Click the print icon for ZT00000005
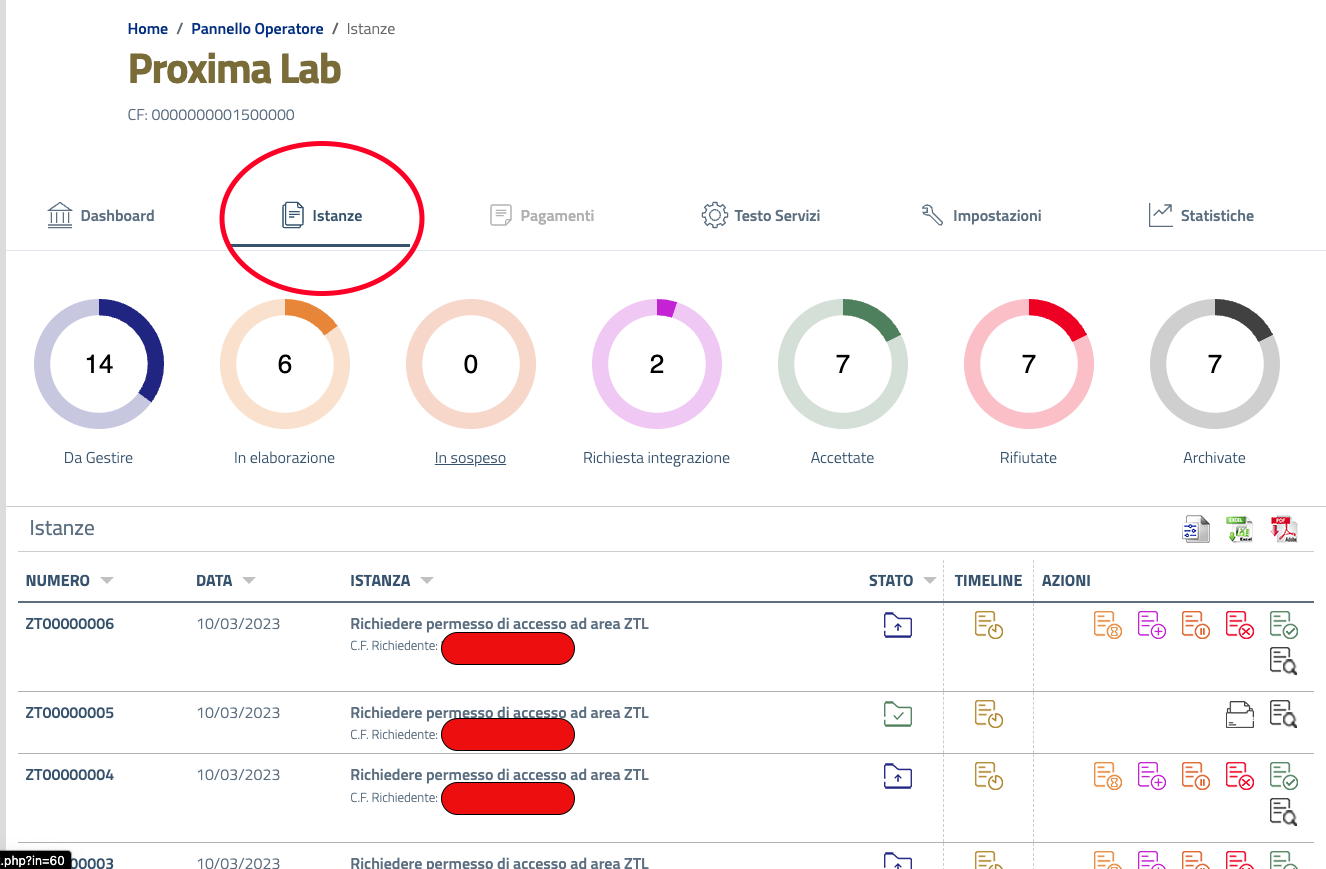 pos(1240,715)
